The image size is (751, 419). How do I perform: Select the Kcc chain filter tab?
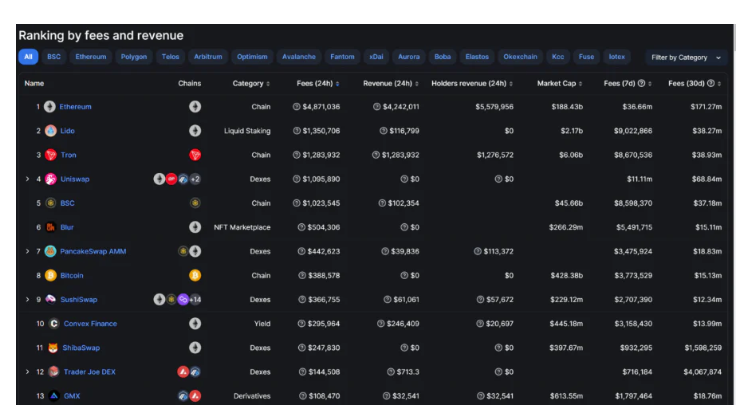point(558,57)
